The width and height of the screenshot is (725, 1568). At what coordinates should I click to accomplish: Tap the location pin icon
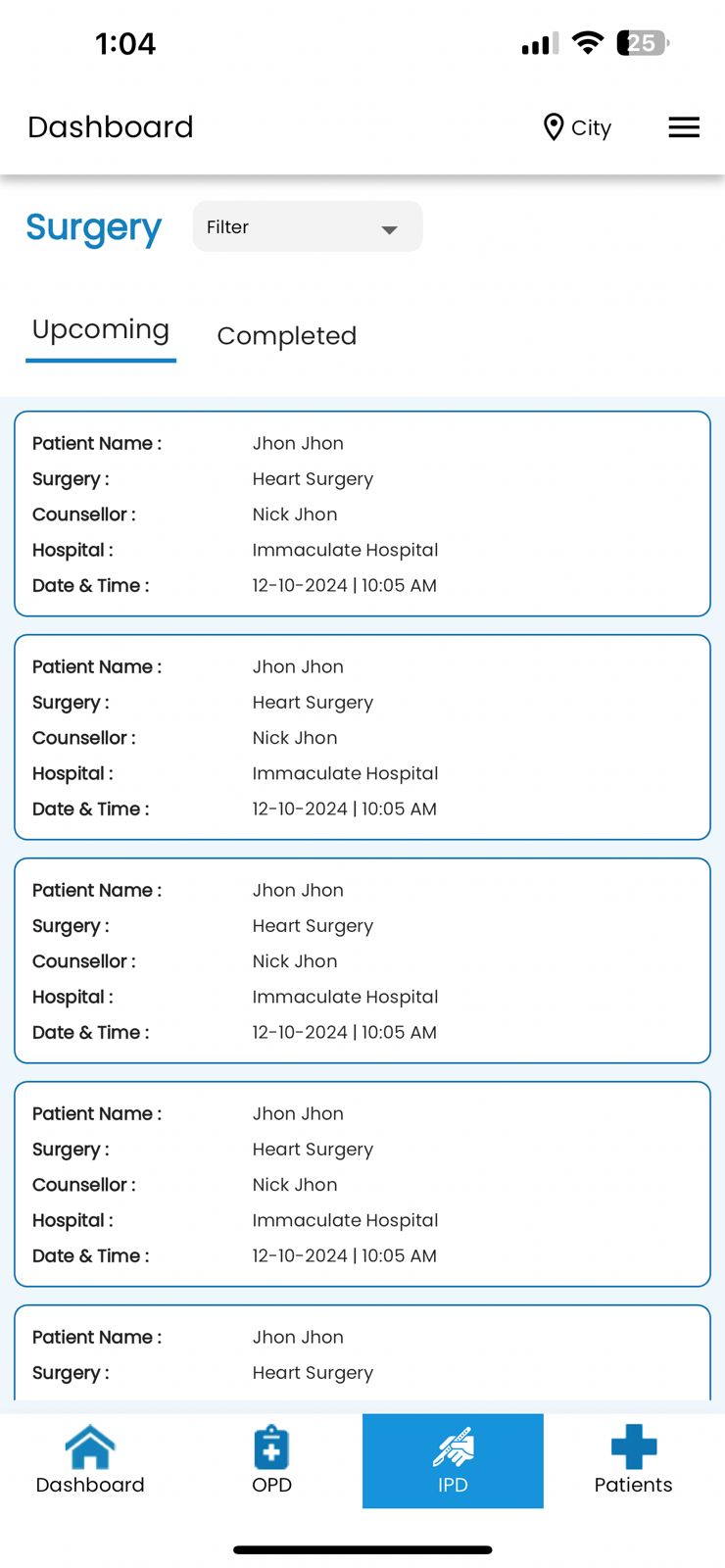tap(554, 127)
